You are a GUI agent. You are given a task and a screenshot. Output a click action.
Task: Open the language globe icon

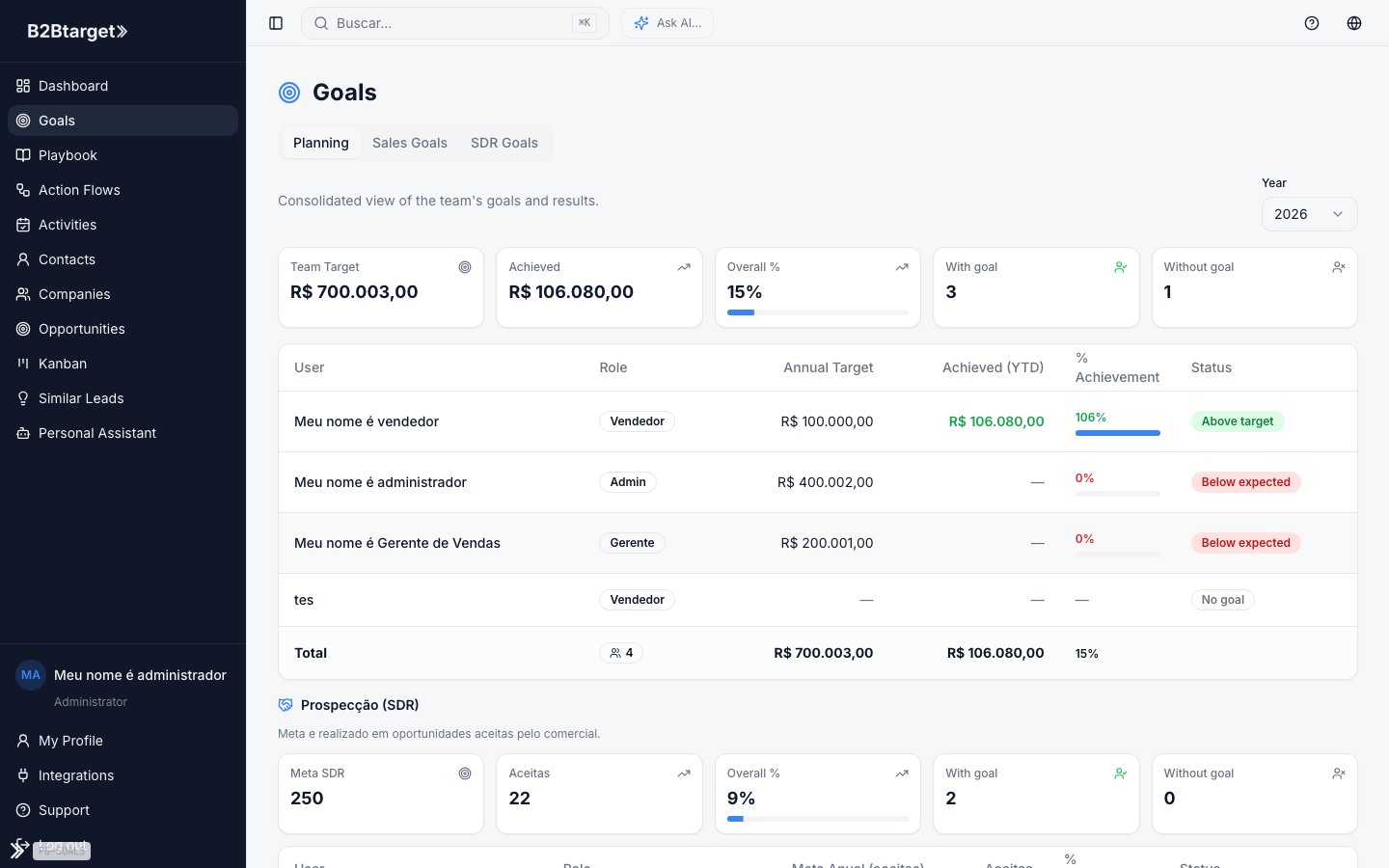[x=1354, y=23]
